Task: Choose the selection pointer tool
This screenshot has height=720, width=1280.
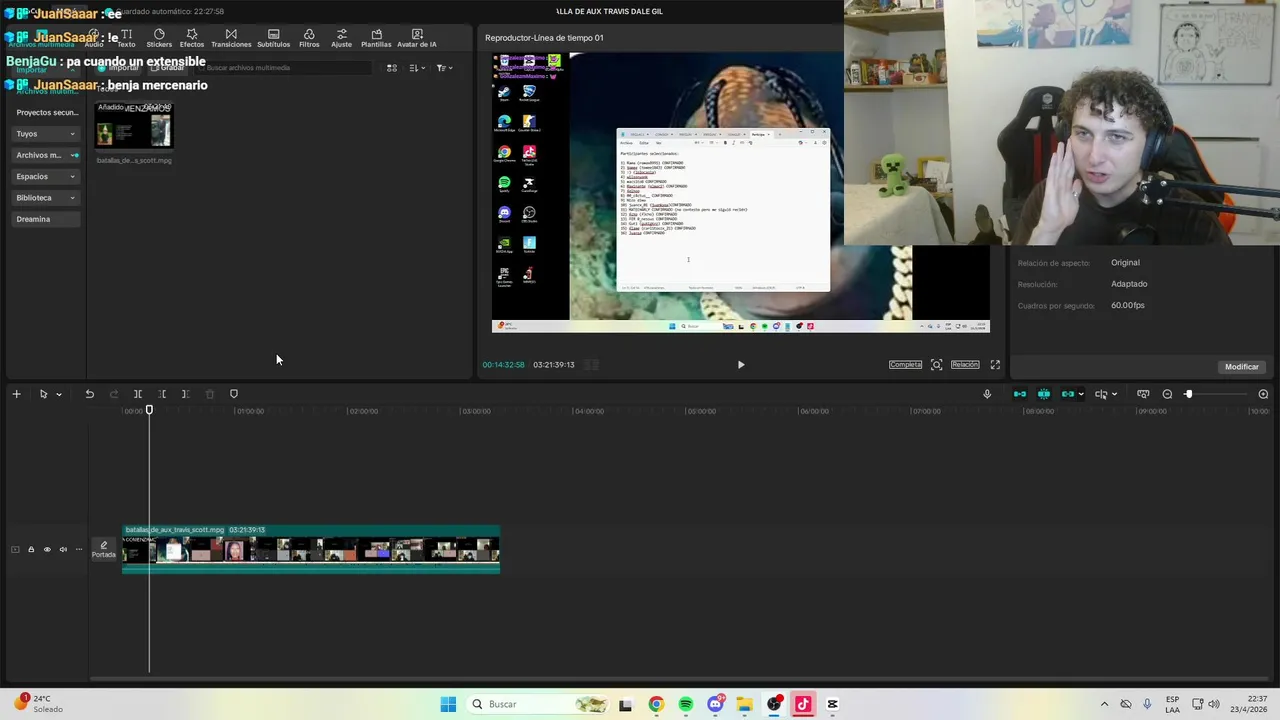Action: pos(43,394)
